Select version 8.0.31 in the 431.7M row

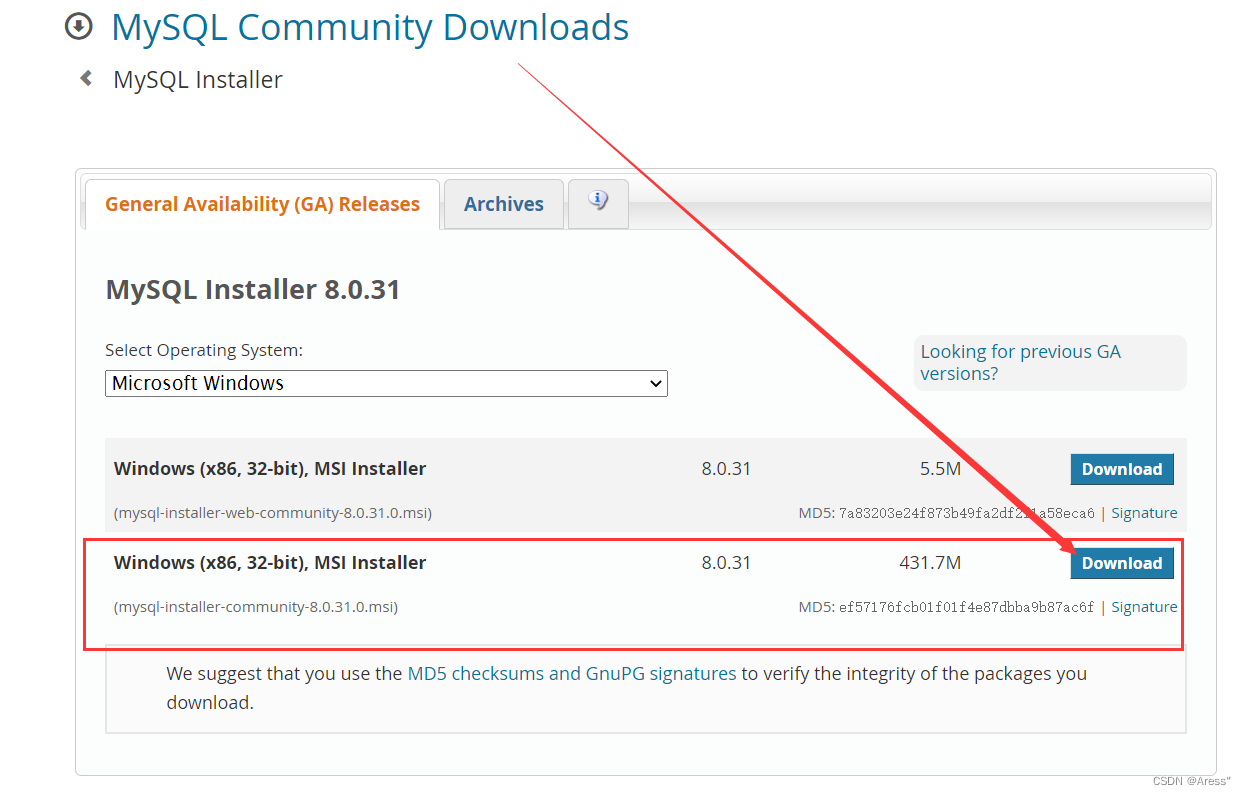pos(726,563)
